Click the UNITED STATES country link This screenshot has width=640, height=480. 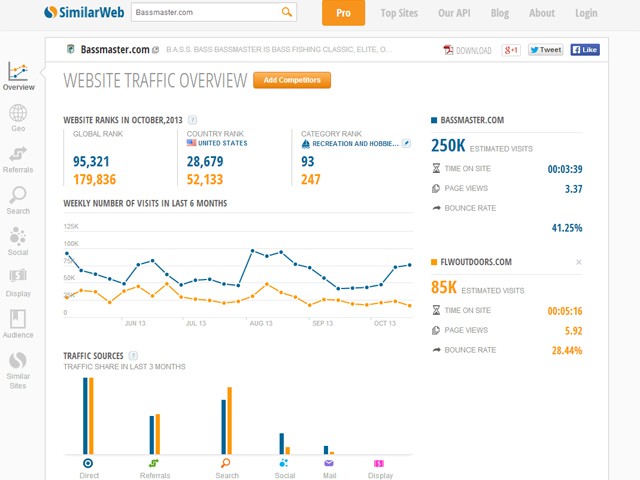[x=222, y=143]
